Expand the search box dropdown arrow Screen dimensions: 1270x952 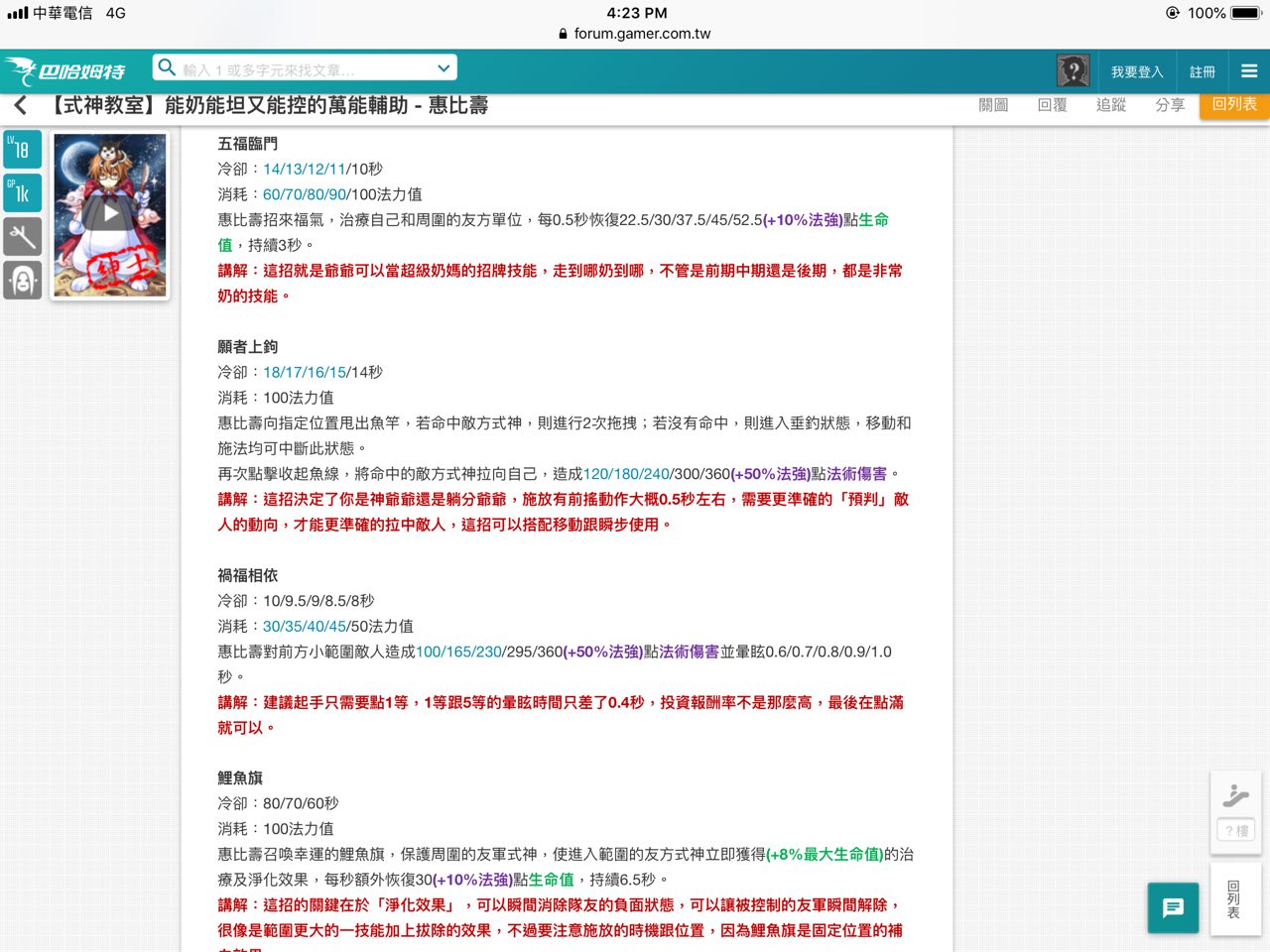(443, 68)
